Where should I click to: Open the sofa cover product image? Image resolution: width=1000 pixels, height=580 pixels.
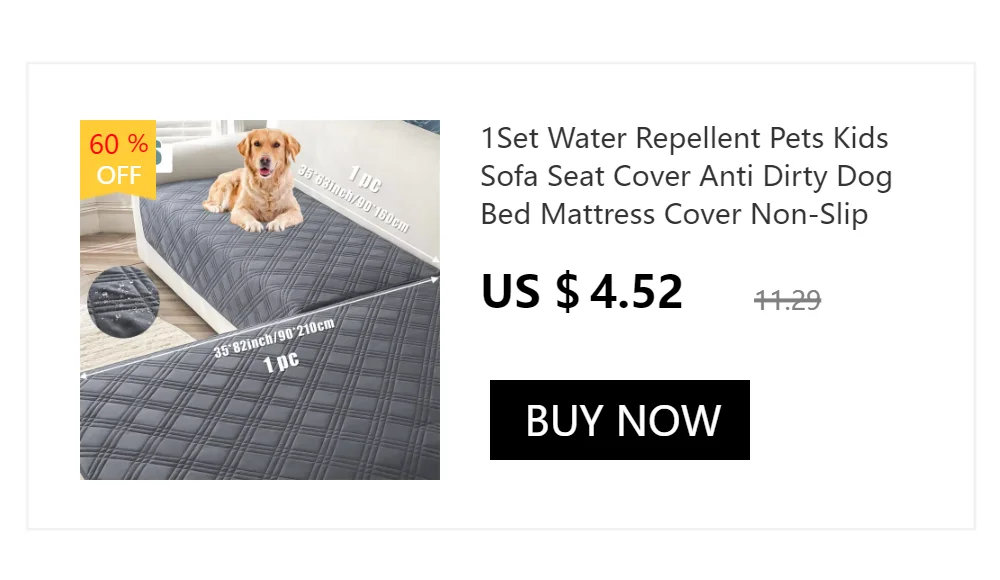260,300
